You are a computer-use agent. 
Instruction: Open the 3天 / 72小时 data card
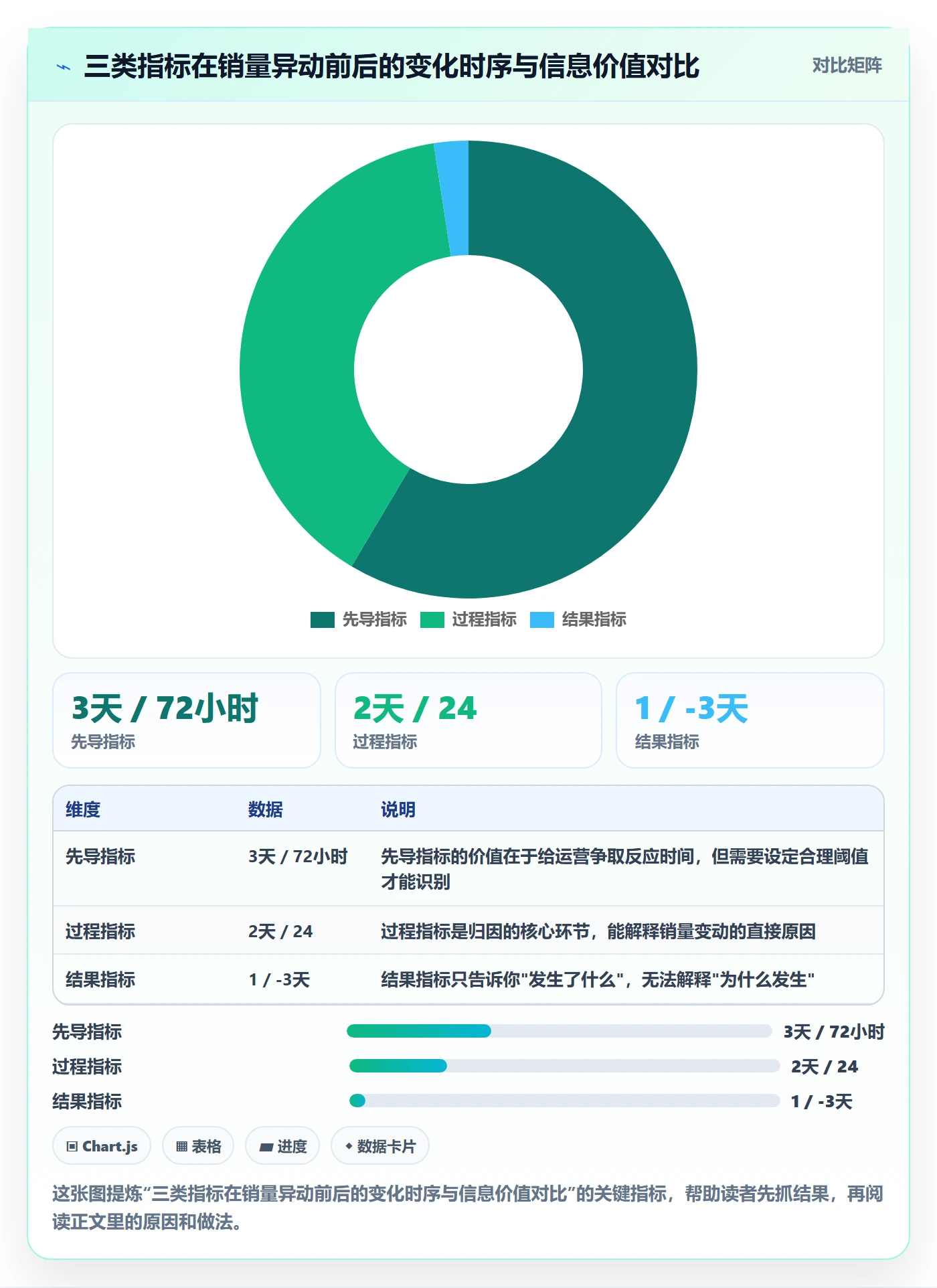point(187,720)
